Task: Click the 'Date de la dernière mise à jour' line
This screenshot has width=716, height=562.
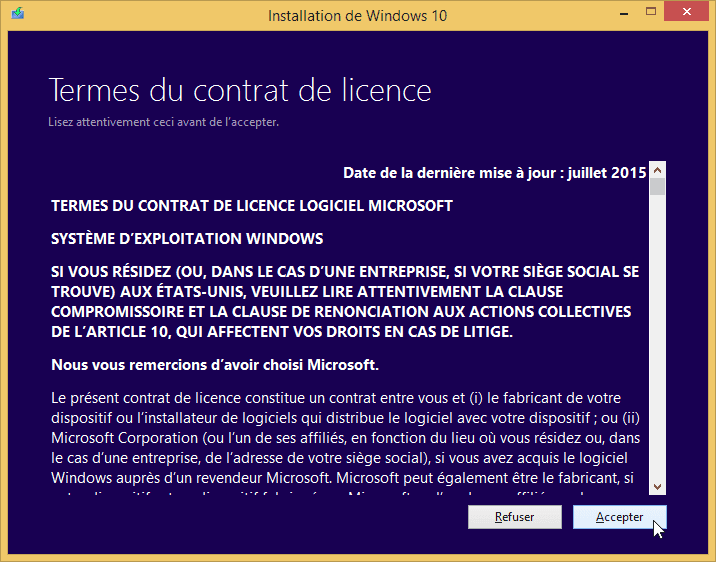Action: [494, 173]
